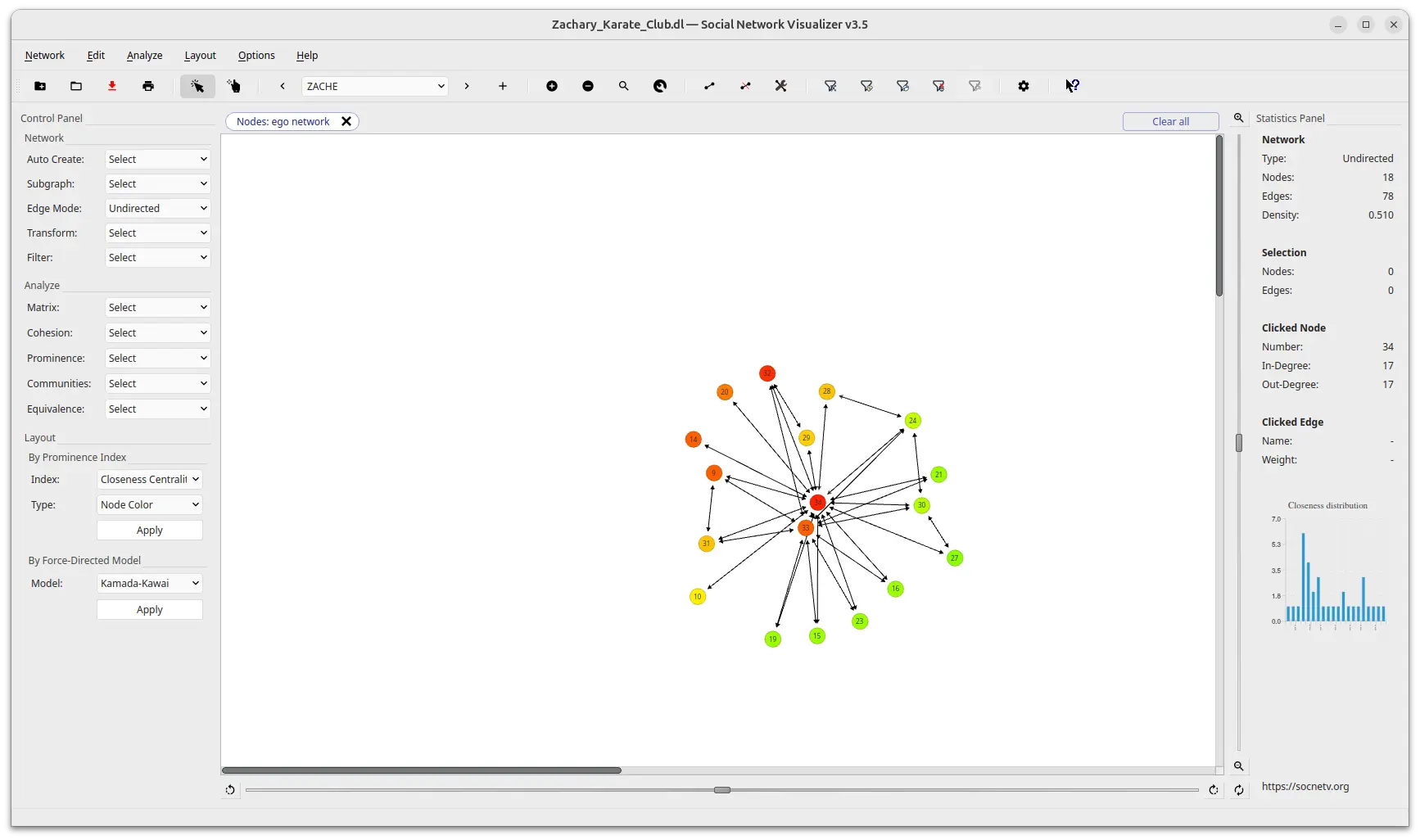Open the Auto Create dropdown
Viewport: 1420px width, 840px height.
click(x=157, y=160)
